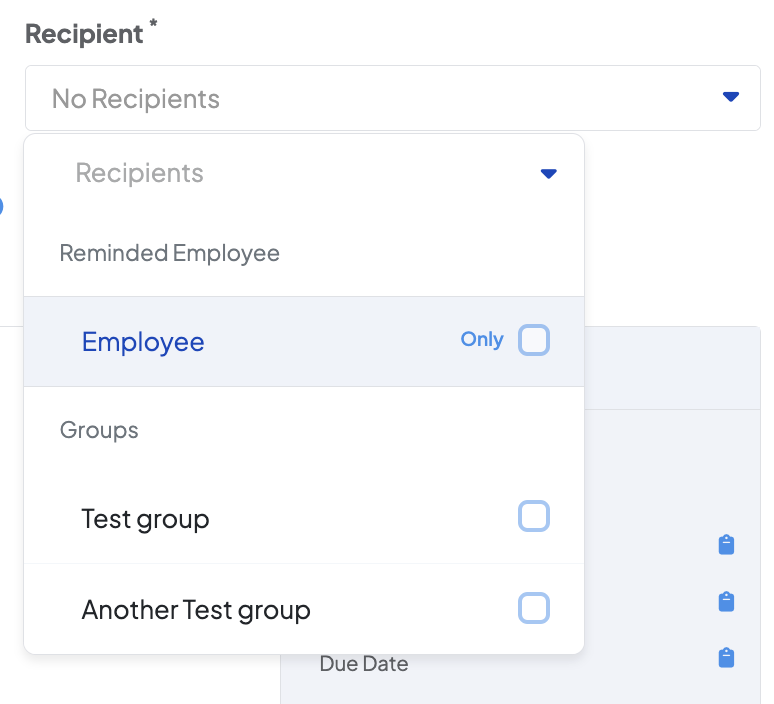Open the No Recipients combo box
This screenshot has width=774, height=704.
380,98
